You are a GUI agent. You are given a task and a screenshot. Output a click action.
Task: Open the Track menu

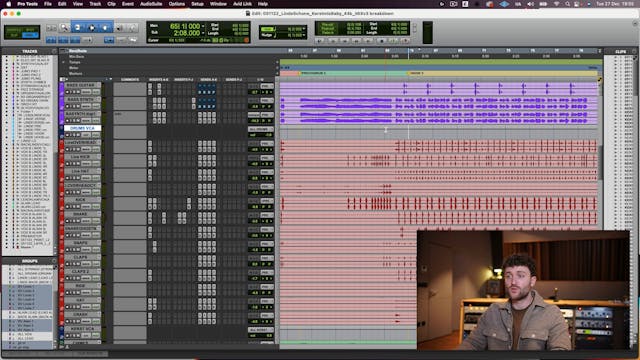click(x=95, y=4)
